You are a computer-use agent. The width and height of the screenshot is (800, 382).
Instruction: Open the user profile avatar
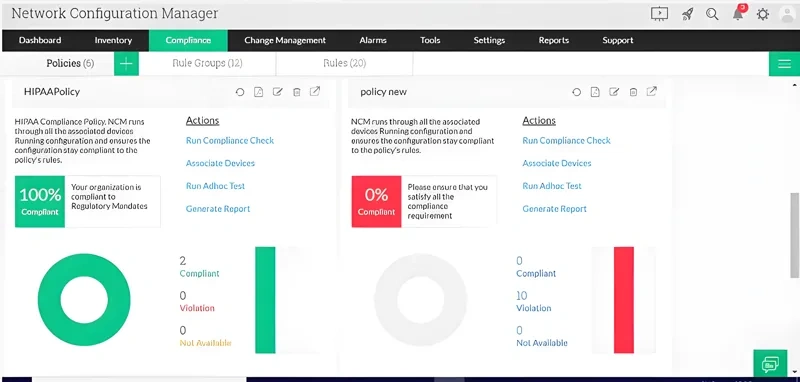tap(788, 14)
